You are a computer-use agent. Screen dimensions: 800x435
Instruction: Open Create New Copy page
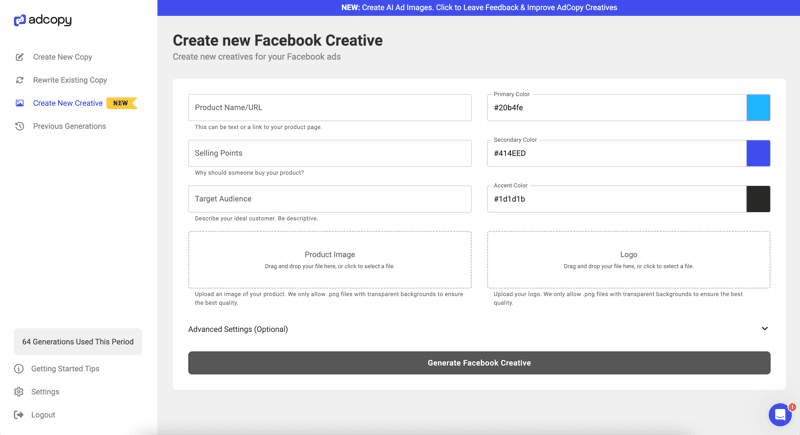click(x=63, y=57)
